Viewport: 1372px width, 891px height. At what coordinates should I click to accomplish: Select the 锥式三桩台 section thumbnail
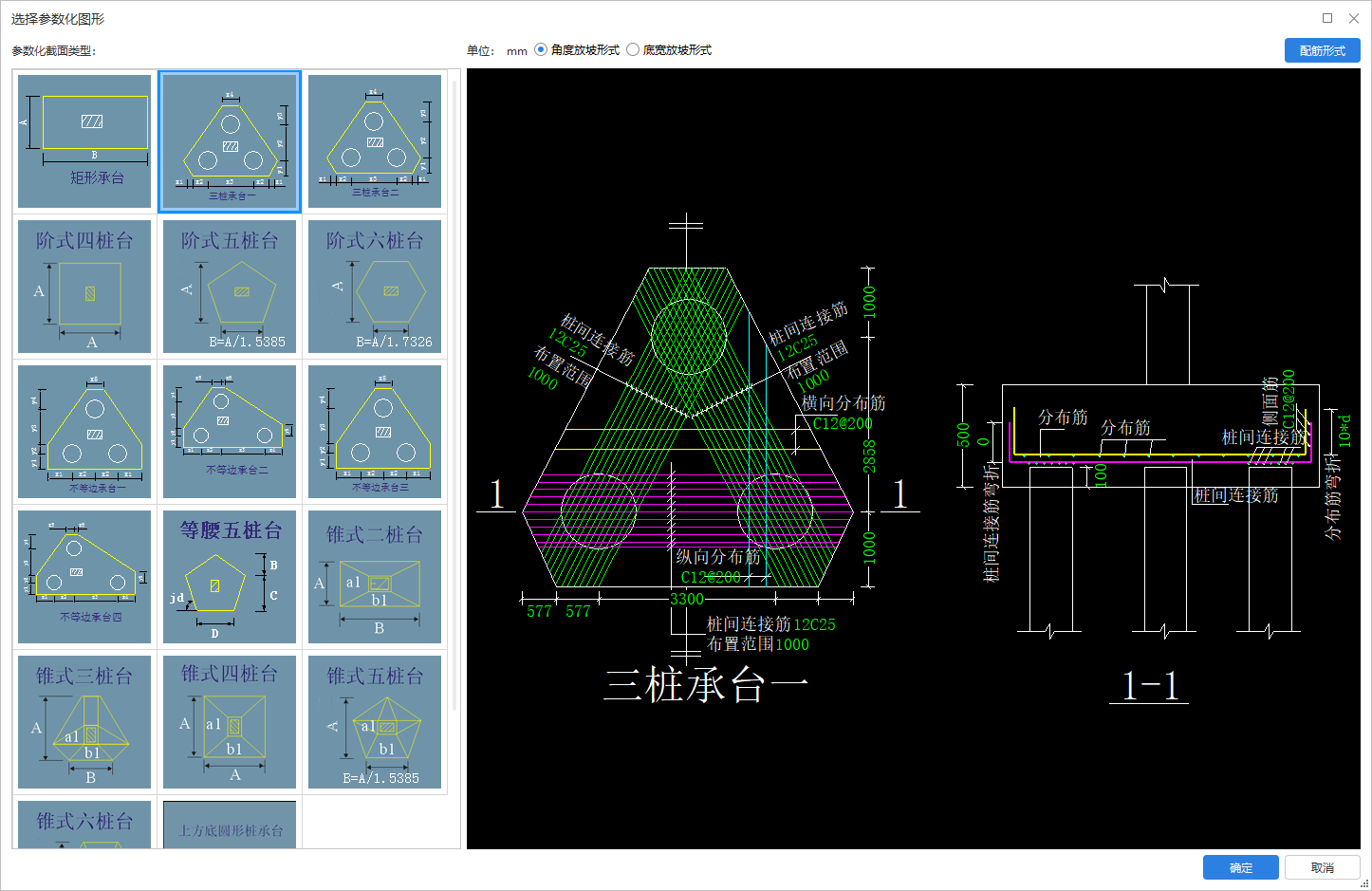pyautogui.click(x=84, y=722)
